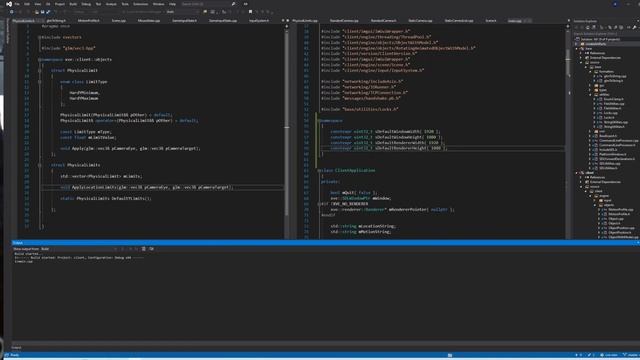Open the Debug menu
The height and width of the screenshot is (360, 640).
point(86,4)
